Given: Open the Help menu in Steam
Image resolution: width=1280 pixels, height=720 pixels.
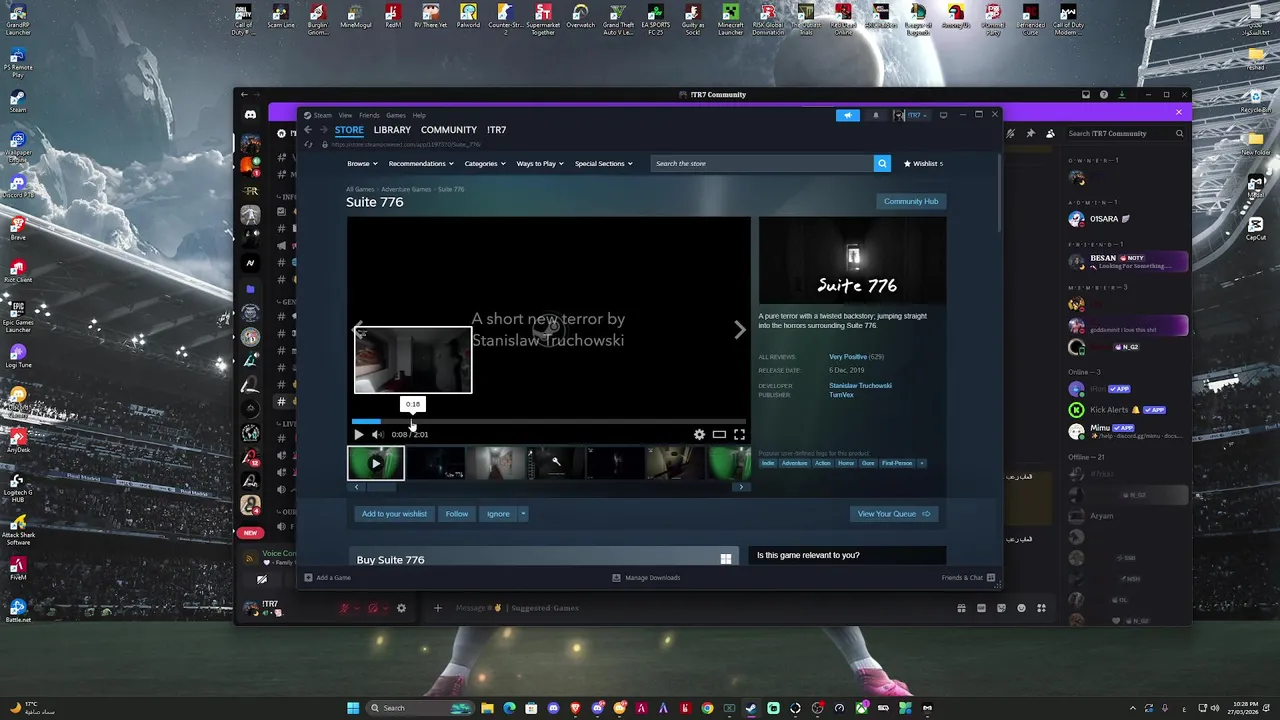Looking at the screenshot, I should click(419, 115).
